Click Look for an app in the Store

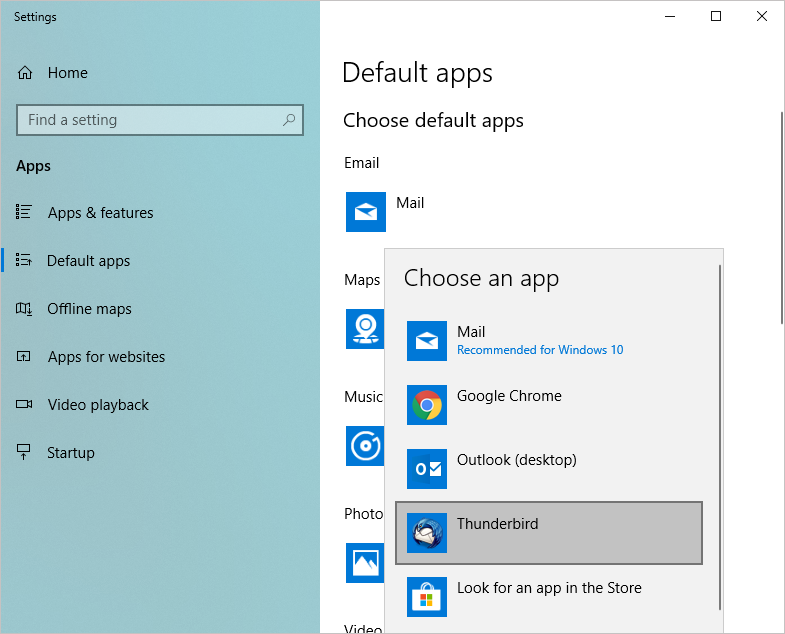tap(549, 588)
